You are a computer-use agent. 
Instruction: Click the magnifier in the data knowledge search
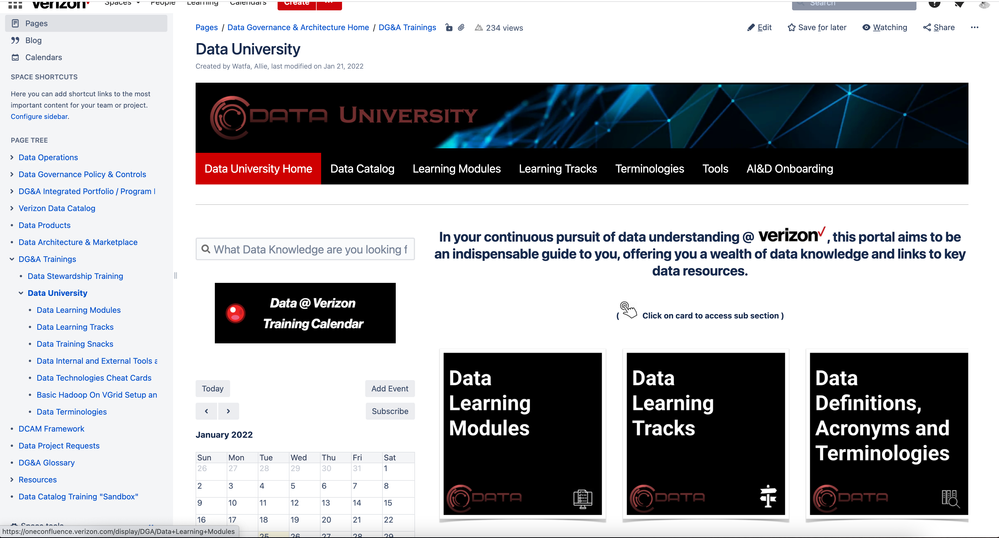(206, 249)
